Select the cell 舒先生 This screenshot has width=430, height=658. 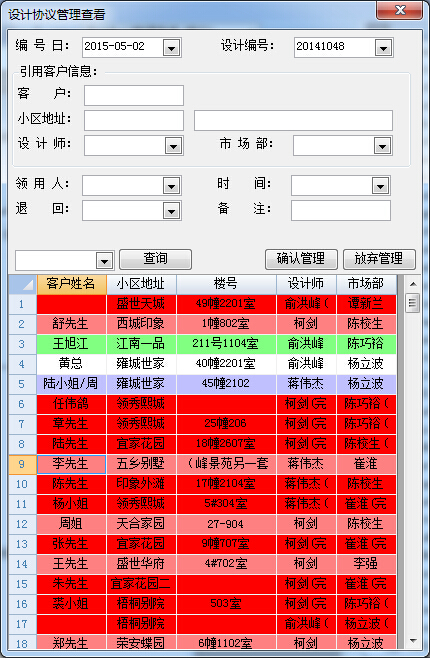click(71, 324)
